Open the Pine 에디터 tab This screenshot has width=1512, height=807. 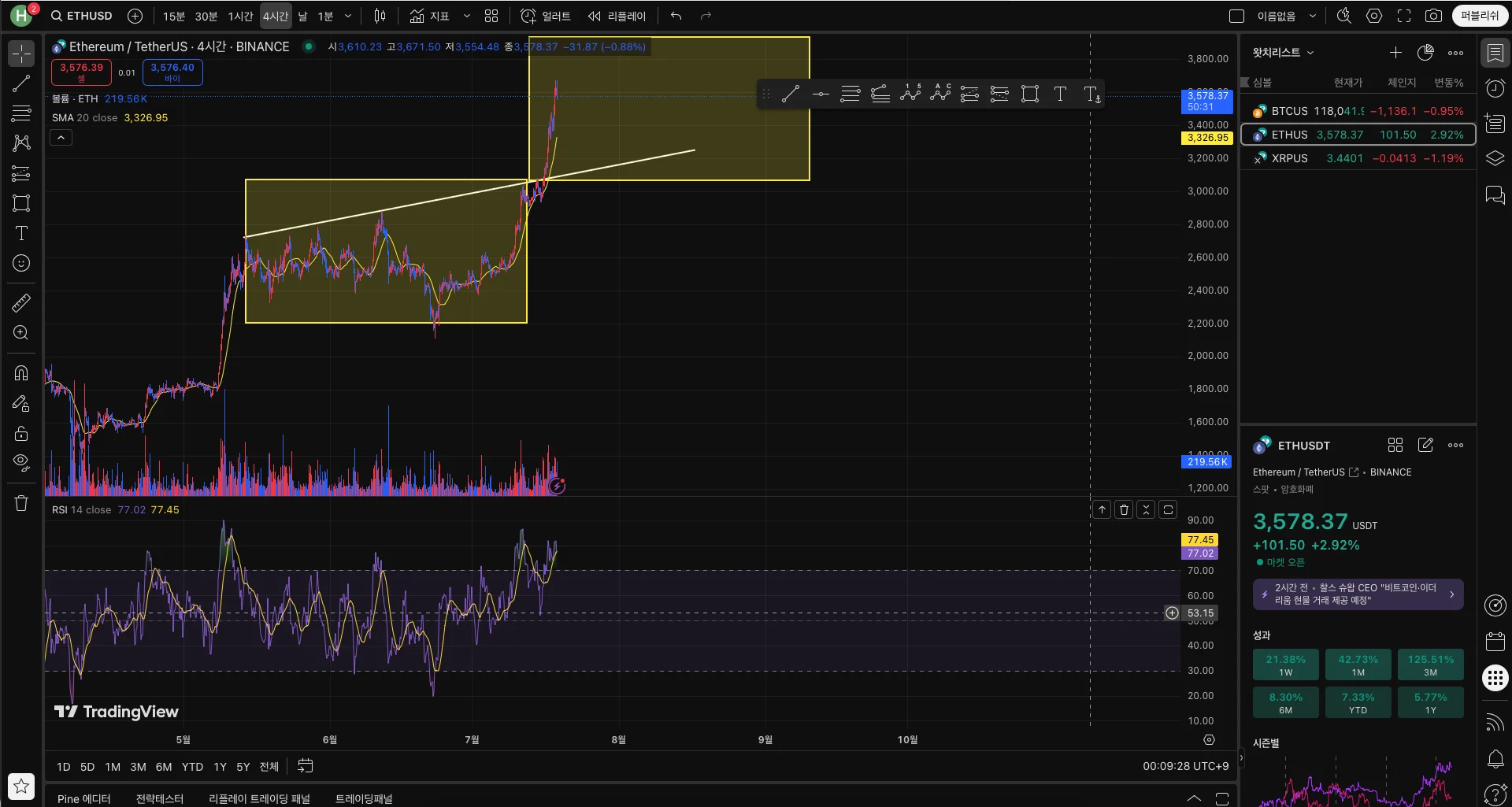pos(83,798)
